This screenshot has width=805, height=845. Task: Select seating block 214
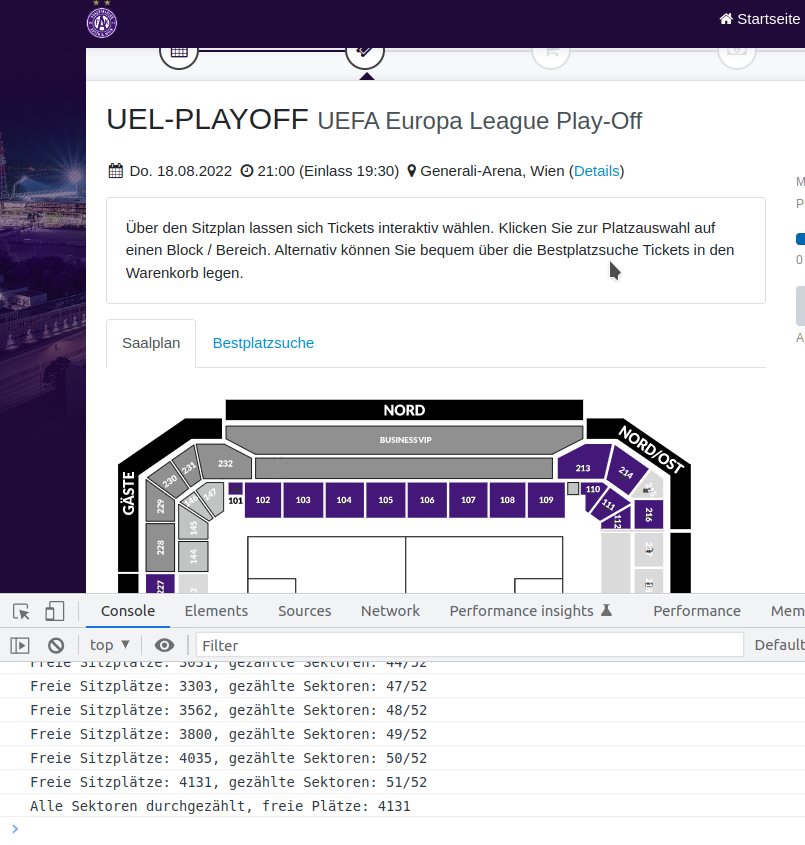coord(626,472)
